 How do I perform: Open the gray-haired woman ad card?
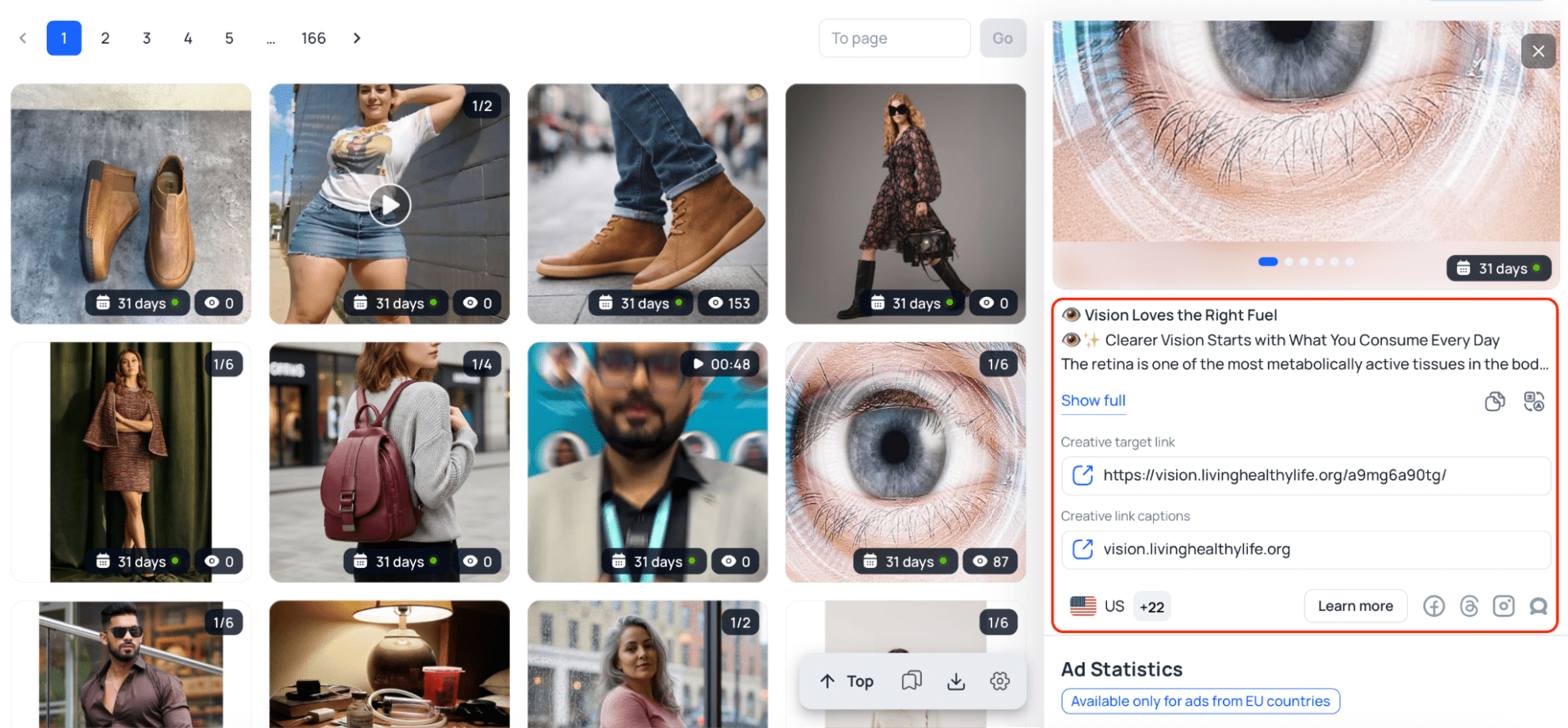coord(647,664)
